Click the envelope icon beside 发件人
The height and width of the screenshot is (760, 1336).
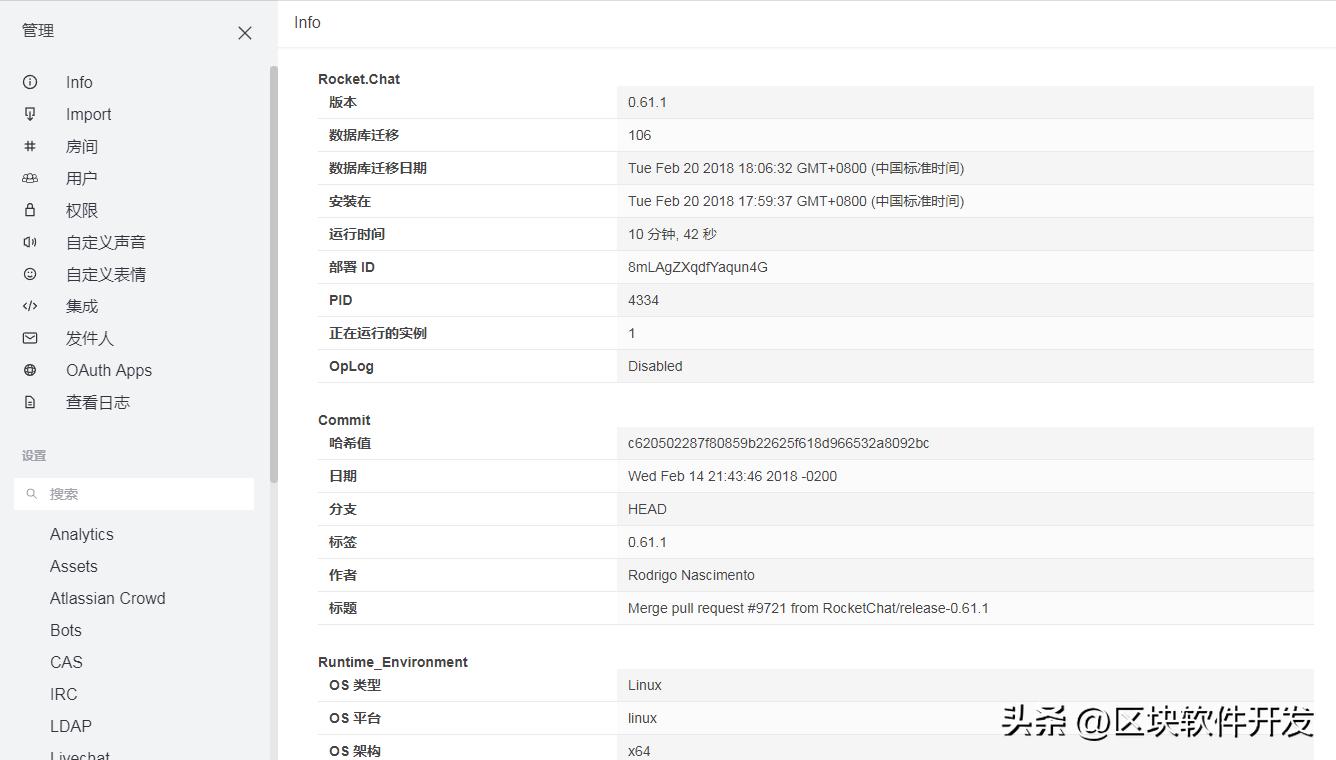tap(30, 338)
